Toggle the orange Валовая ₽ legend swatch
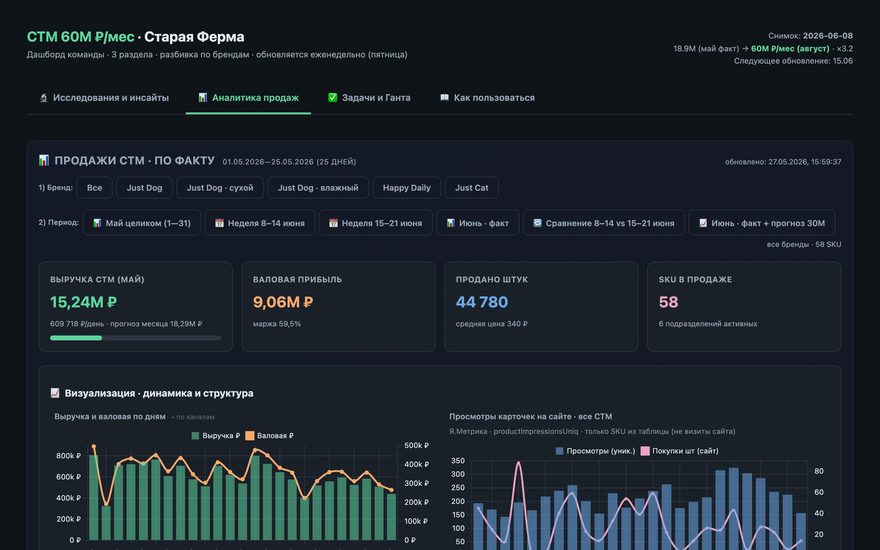The image size is (880, 550). [x=250, y=436]
